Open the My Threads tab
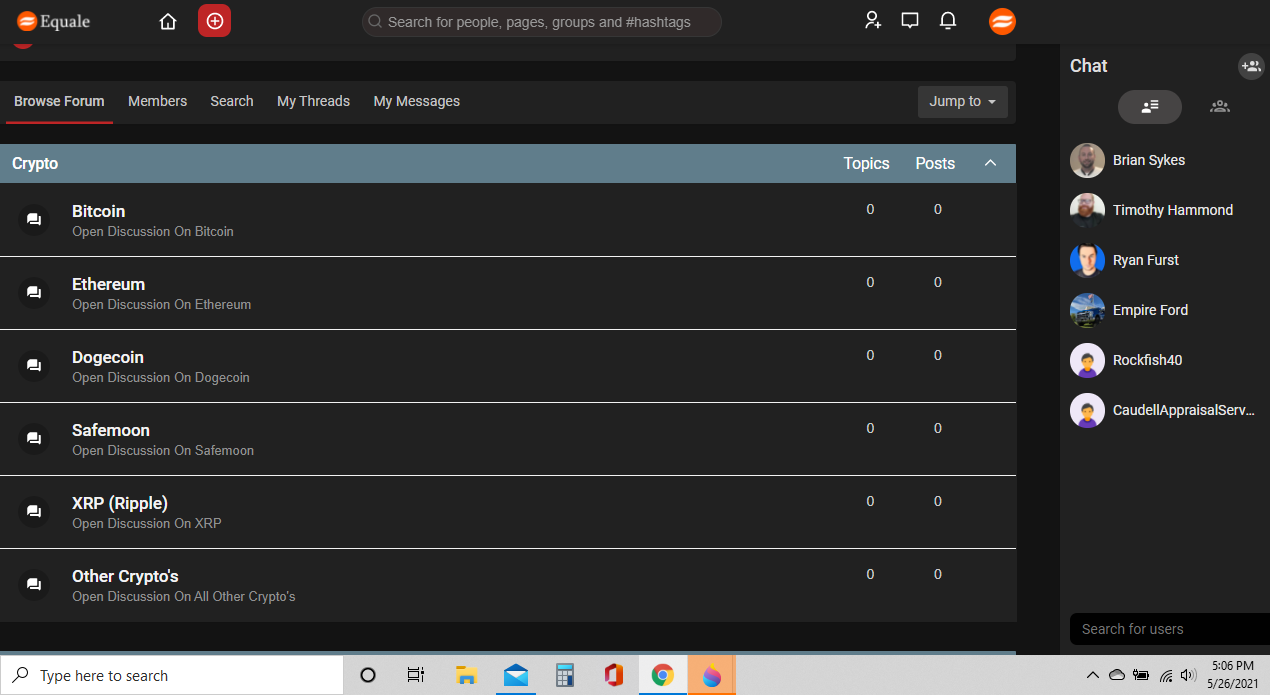Viewport: 1270px width, 695px height. (x=313, y=101)
